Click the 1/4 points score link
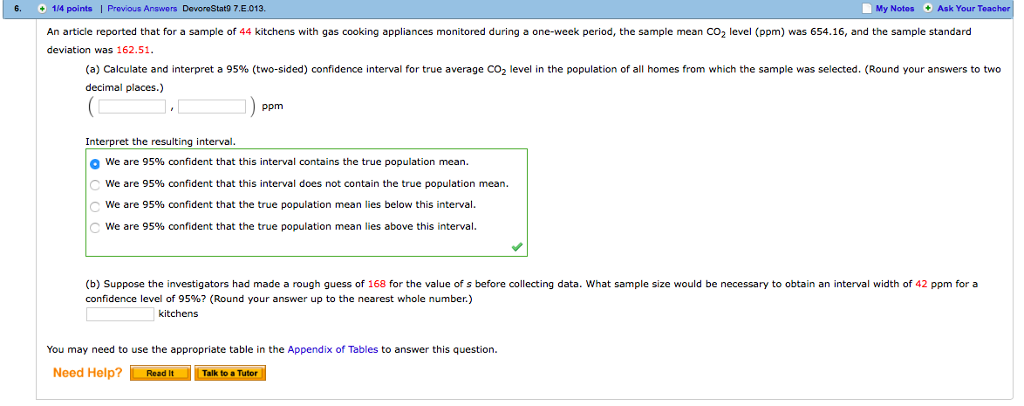 (x=71, y=8)
